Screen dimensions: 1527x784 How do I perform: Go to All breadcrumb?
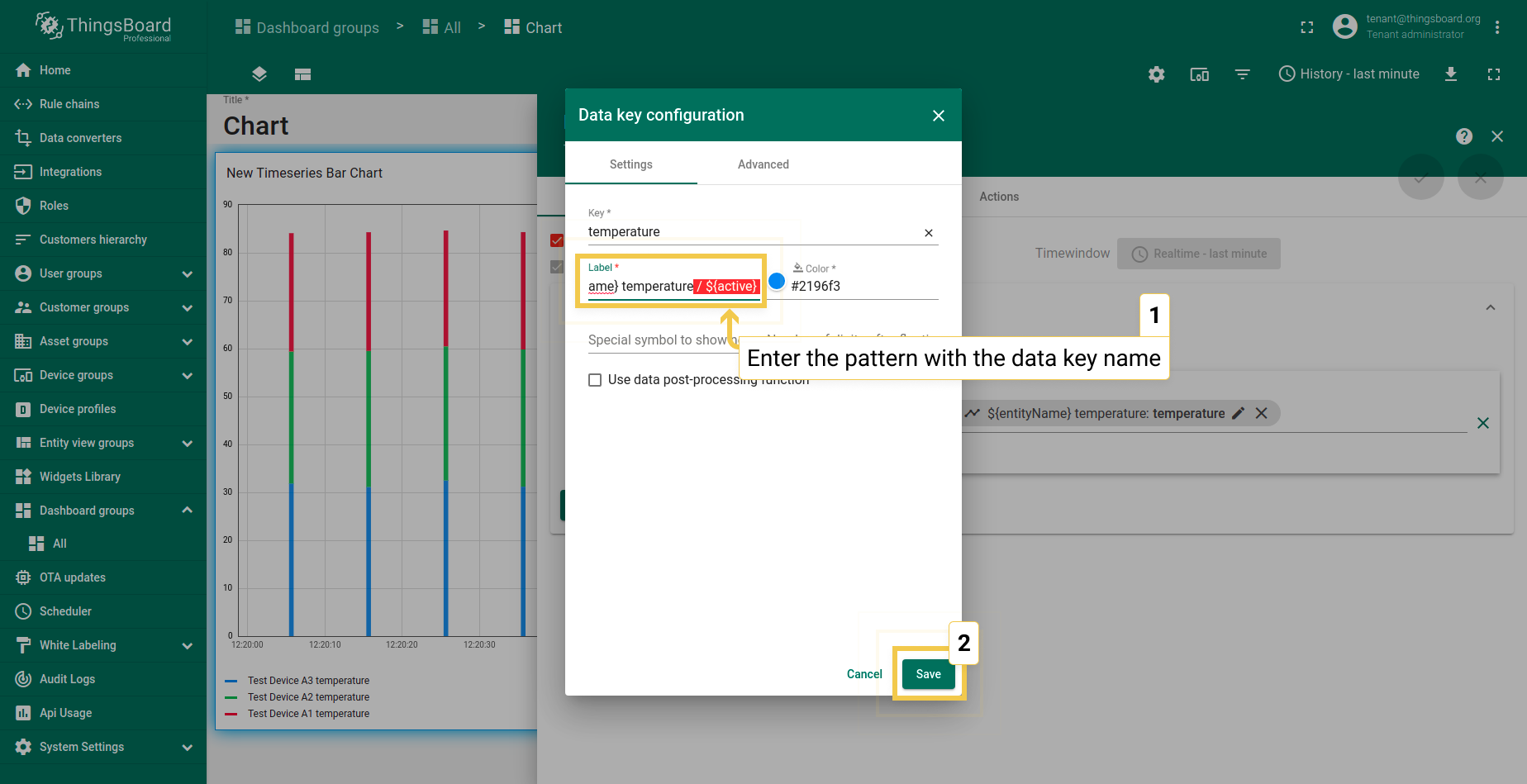(x=442, y=27)
